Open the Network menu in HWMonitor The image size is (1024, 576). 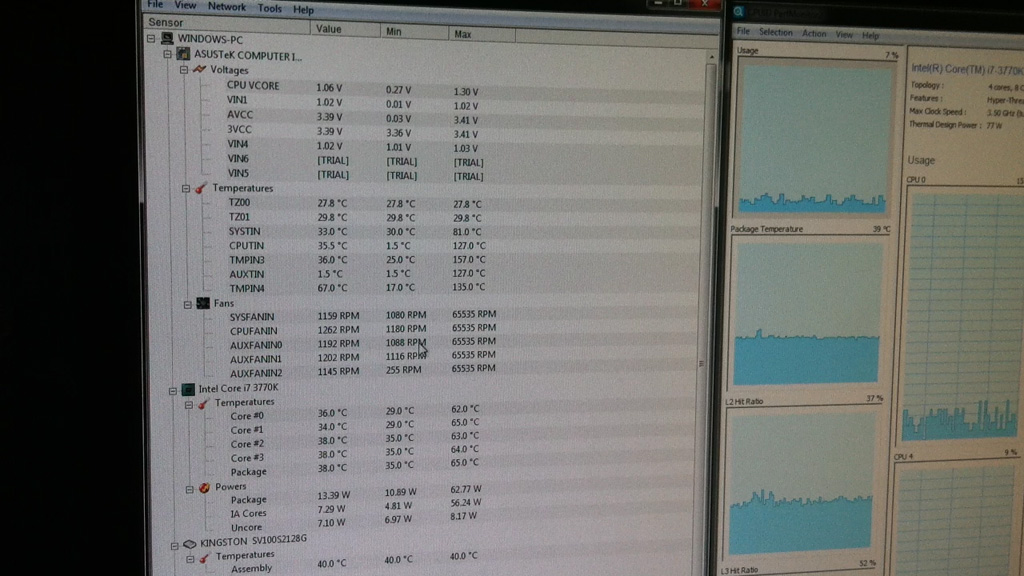click(227, 7)
